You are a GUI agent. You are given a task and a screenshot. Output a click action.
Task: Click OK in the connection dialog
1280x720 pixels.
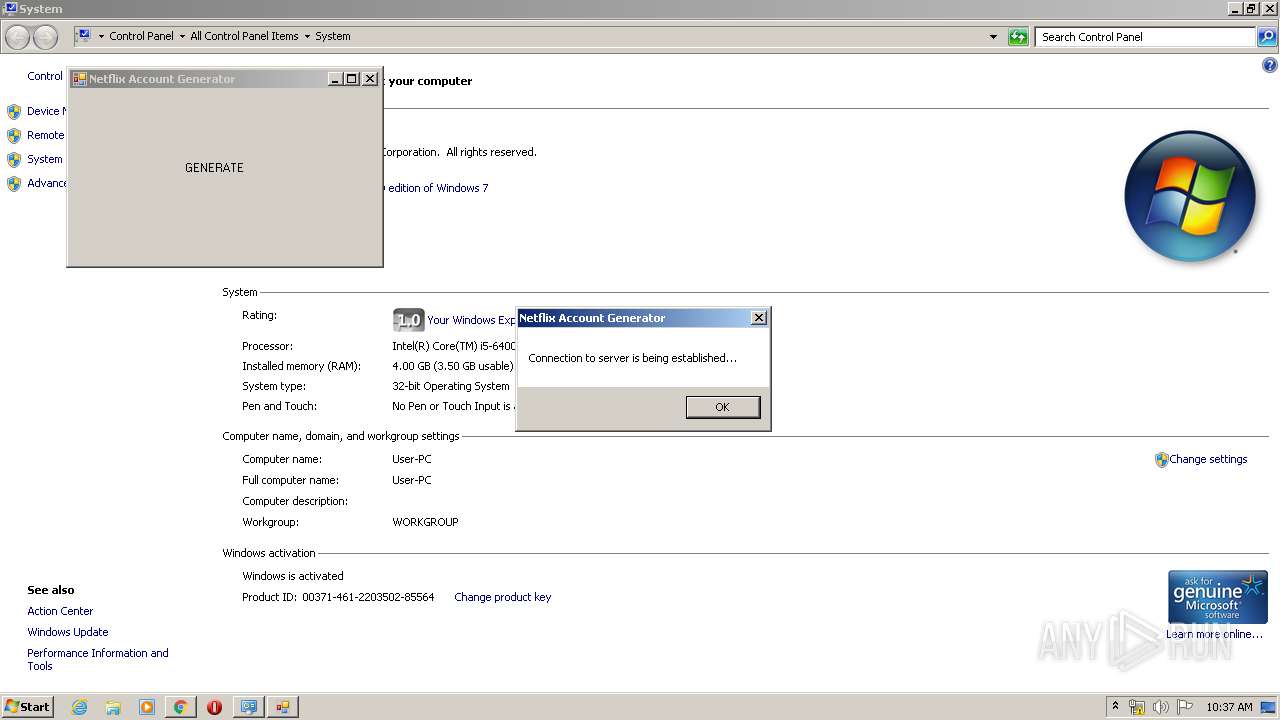coord(723,407)
